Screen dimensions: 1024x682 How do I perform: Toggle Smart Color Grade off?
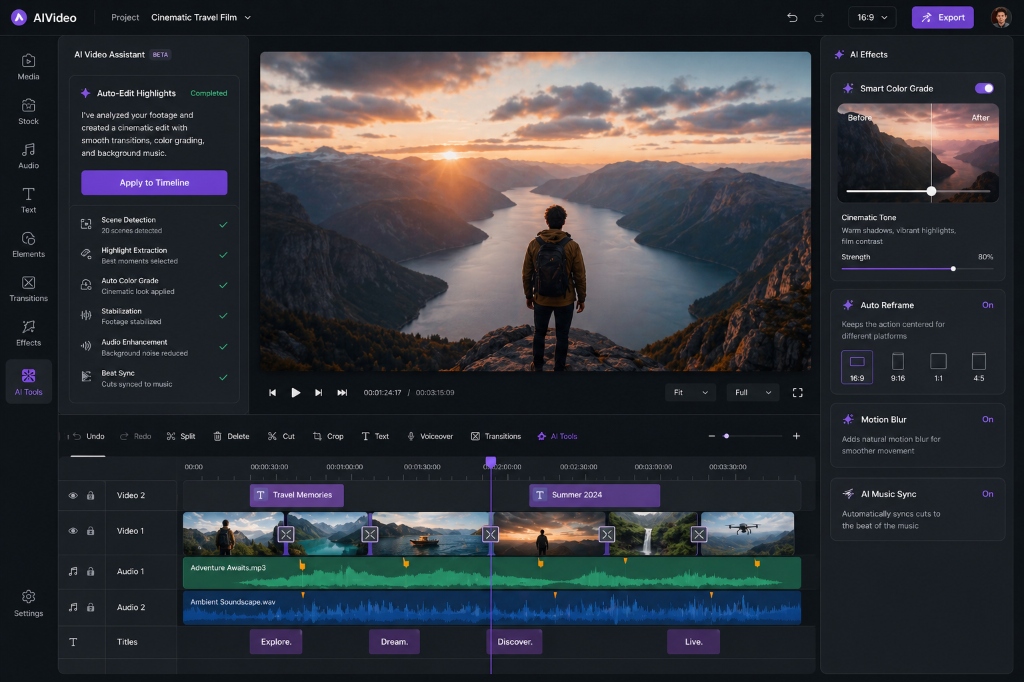(984, 88)
